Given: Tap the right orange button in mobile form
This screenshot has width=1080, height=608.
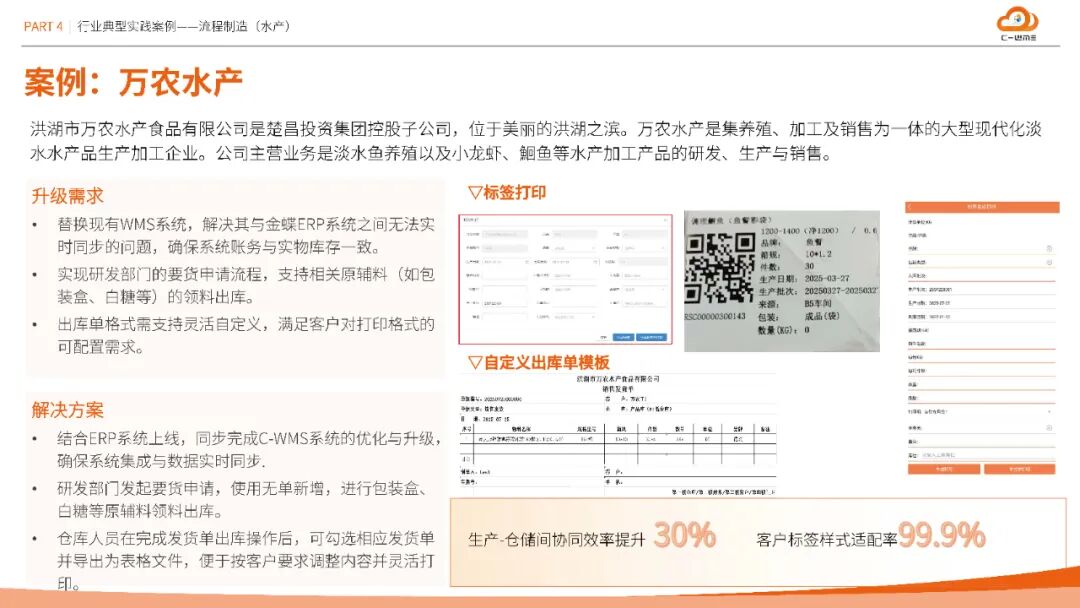Looking at the screenshot, I should point(1019,469).
